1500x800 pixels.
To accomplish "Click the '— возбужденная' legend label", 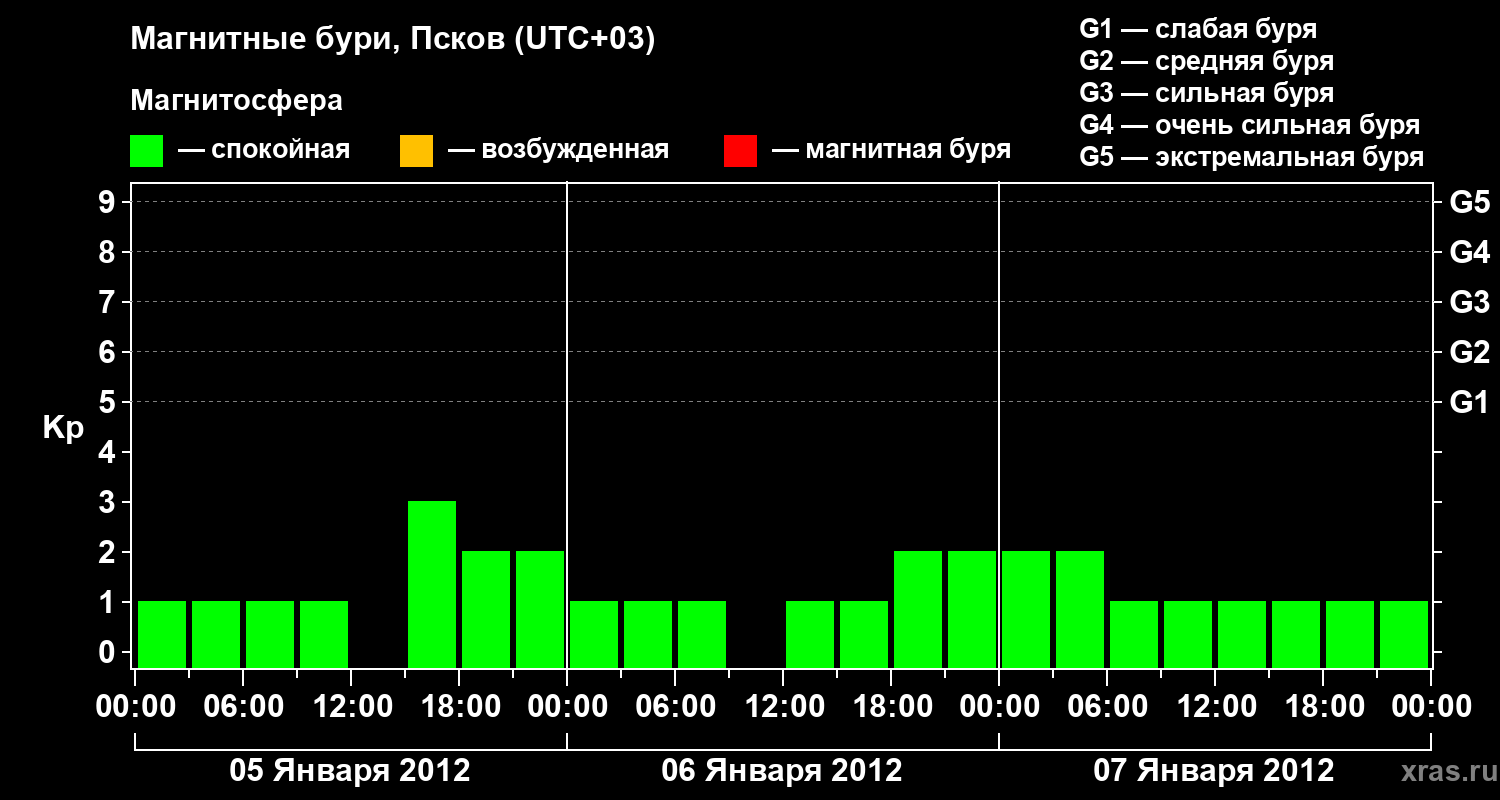I will click(558, 151).
